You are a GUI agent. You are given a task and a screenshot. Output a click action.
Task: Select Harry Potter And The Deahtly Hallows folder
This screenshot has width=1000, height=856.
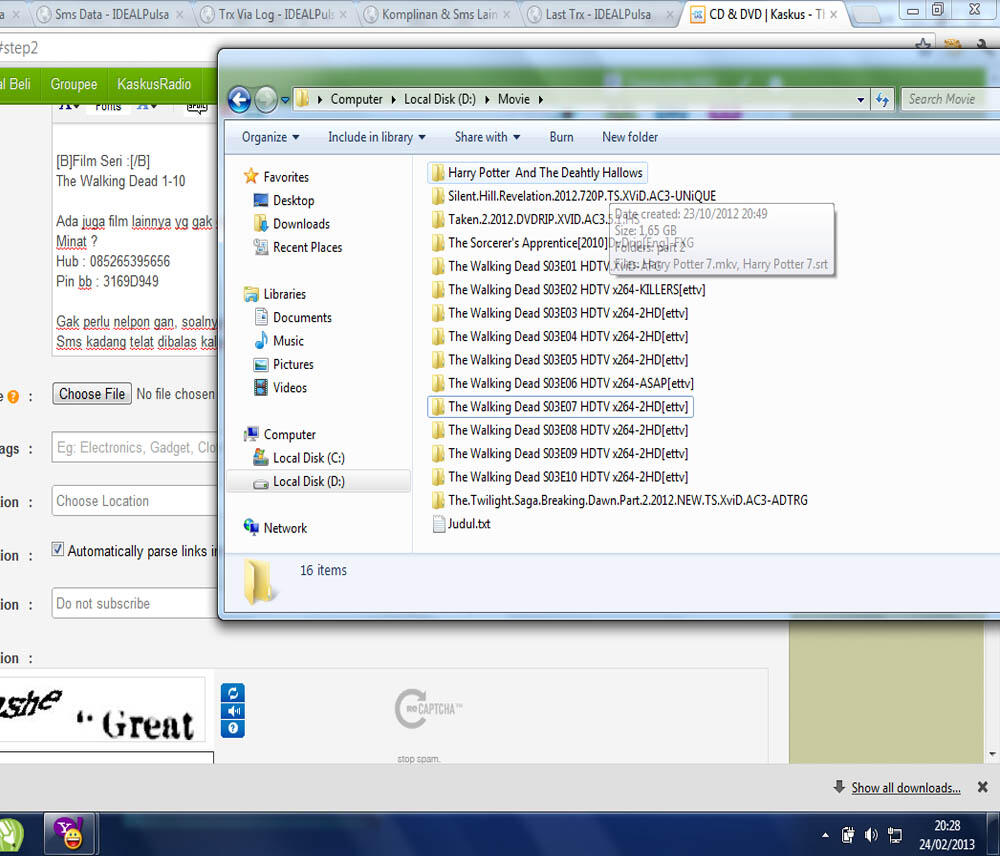point(537,173)
